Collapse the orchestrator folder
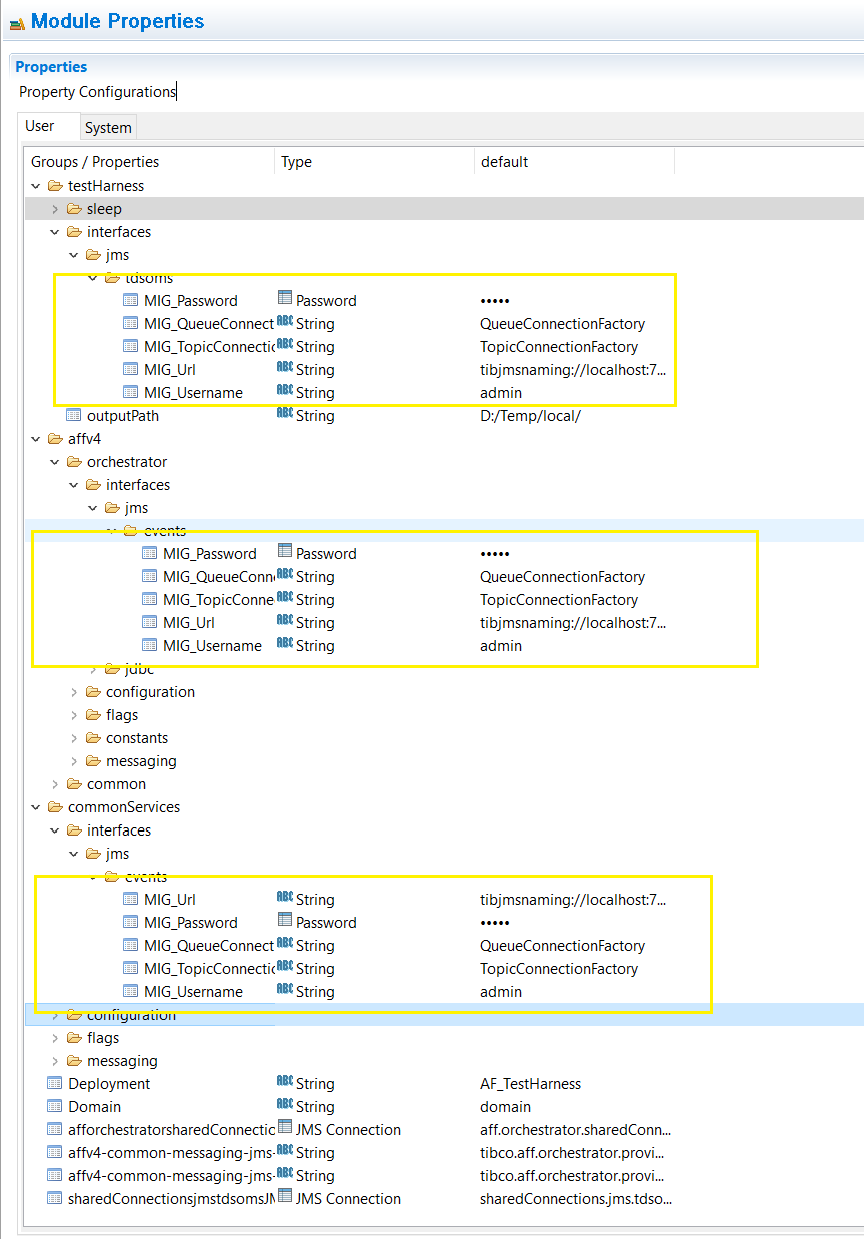 [55, 462]
